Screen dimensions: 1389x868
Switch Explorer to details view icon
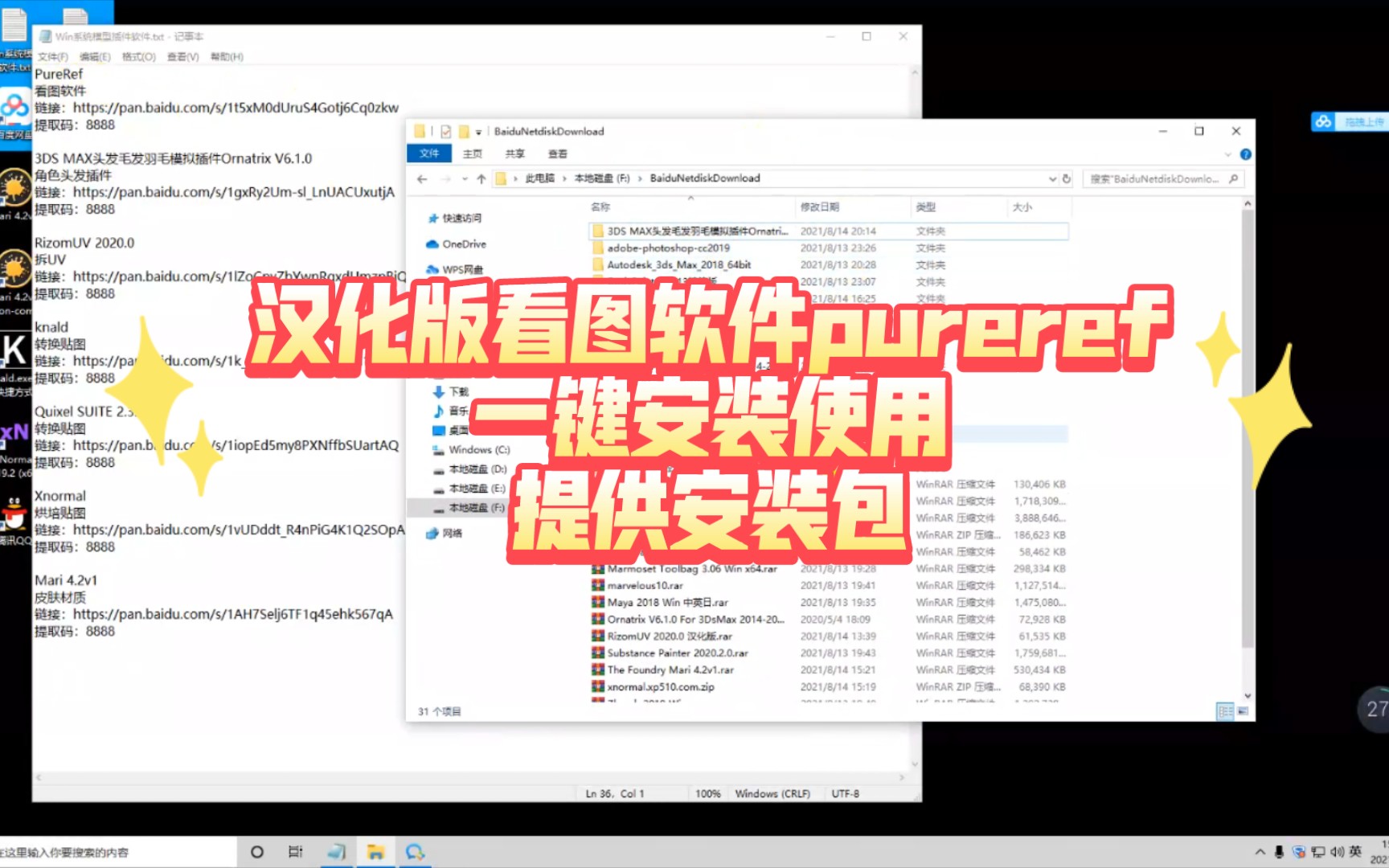(1225, 711)
